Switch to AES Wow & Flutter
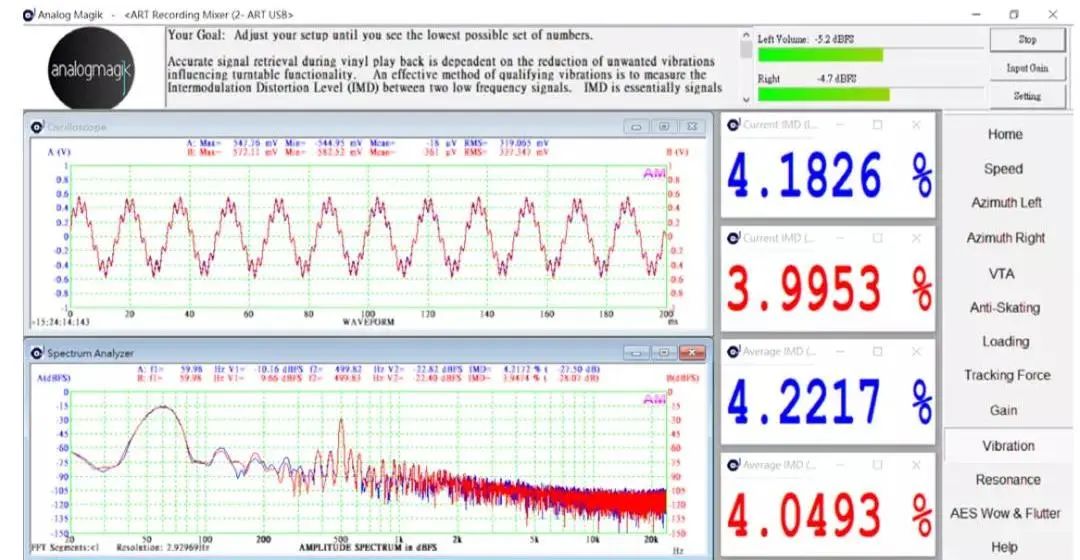Image resolution: width=1080 pixels, height=560 pixels. click(x=1006, y=514)
